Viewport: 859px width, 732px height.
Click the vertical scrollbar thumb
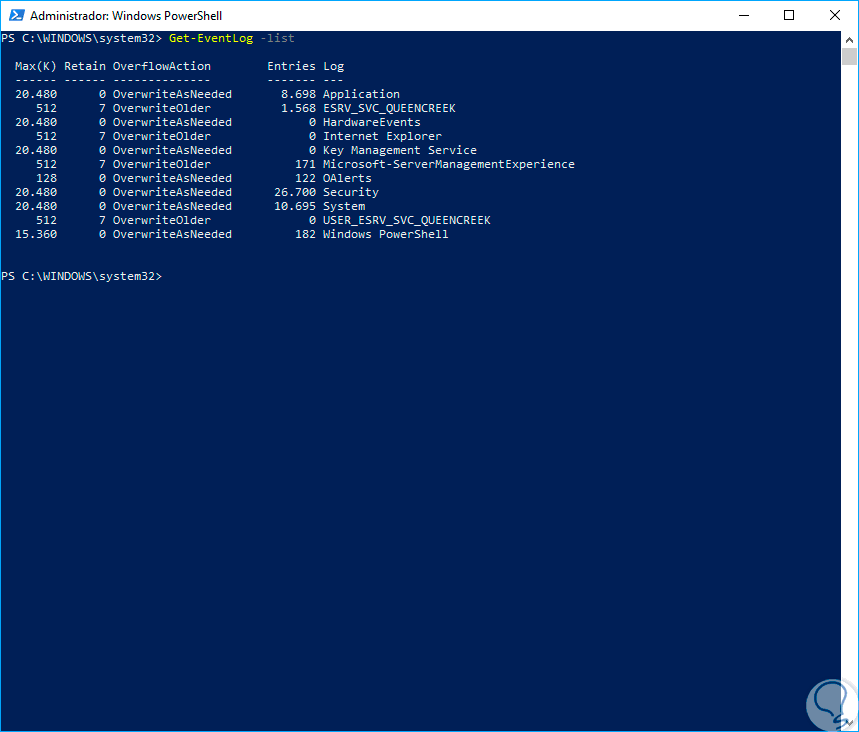850,57
